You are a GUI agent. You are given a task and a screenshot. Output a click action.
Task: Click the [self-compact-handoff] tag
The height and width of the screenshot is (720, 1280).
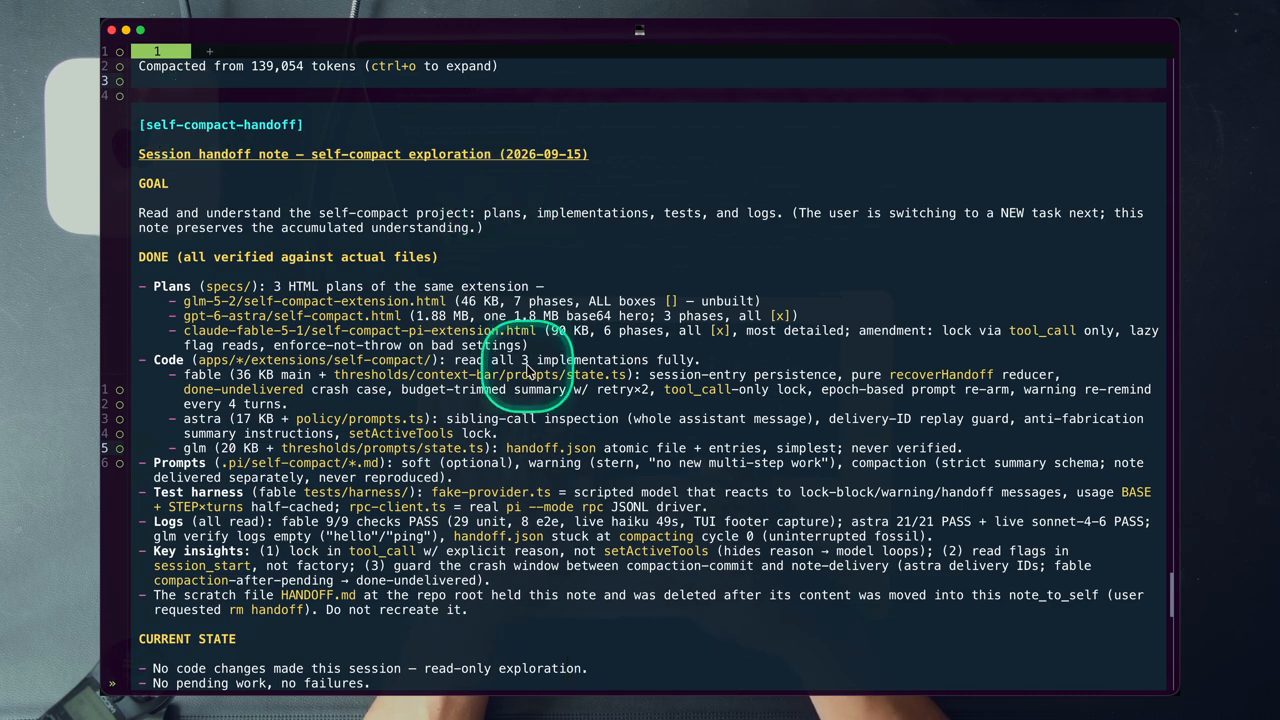click(x=221, y=125)
